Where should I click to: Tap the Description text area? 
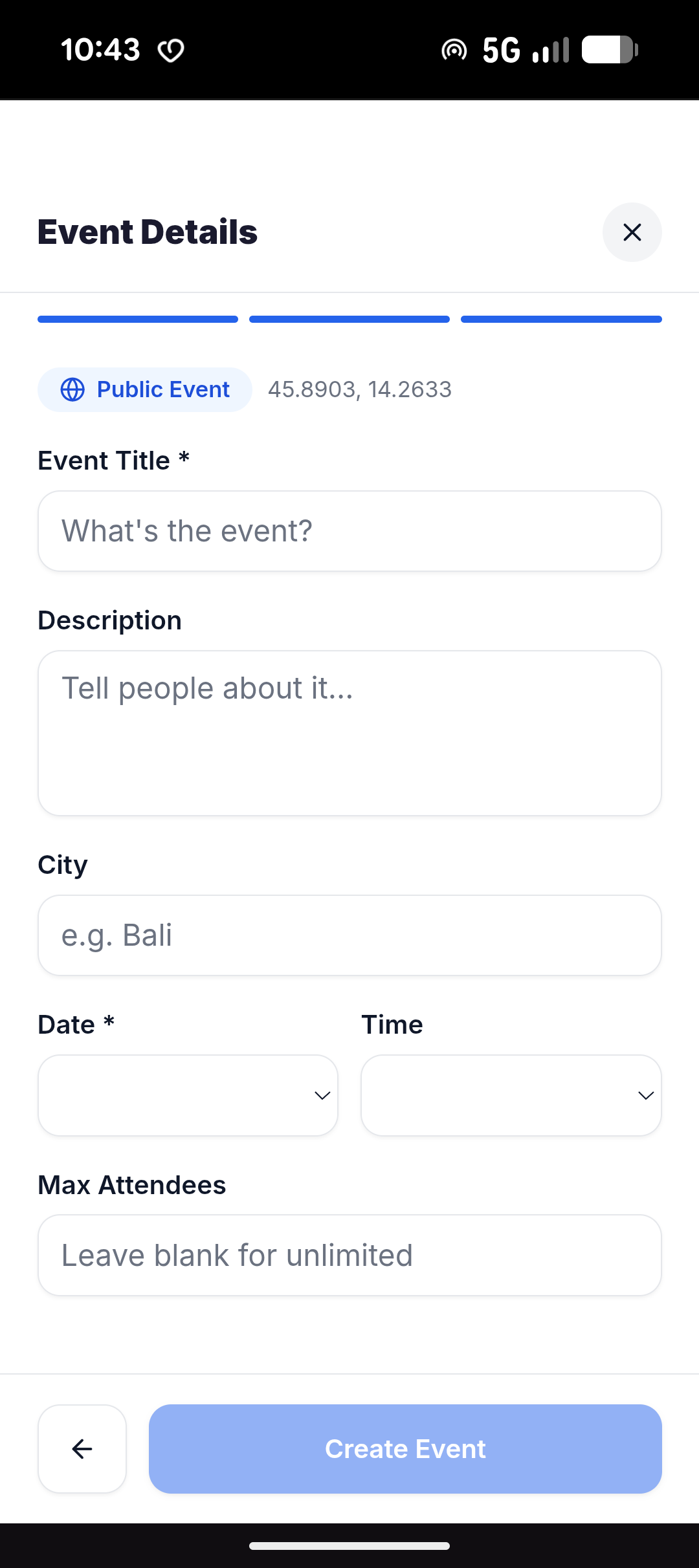[x=349, y=733]
